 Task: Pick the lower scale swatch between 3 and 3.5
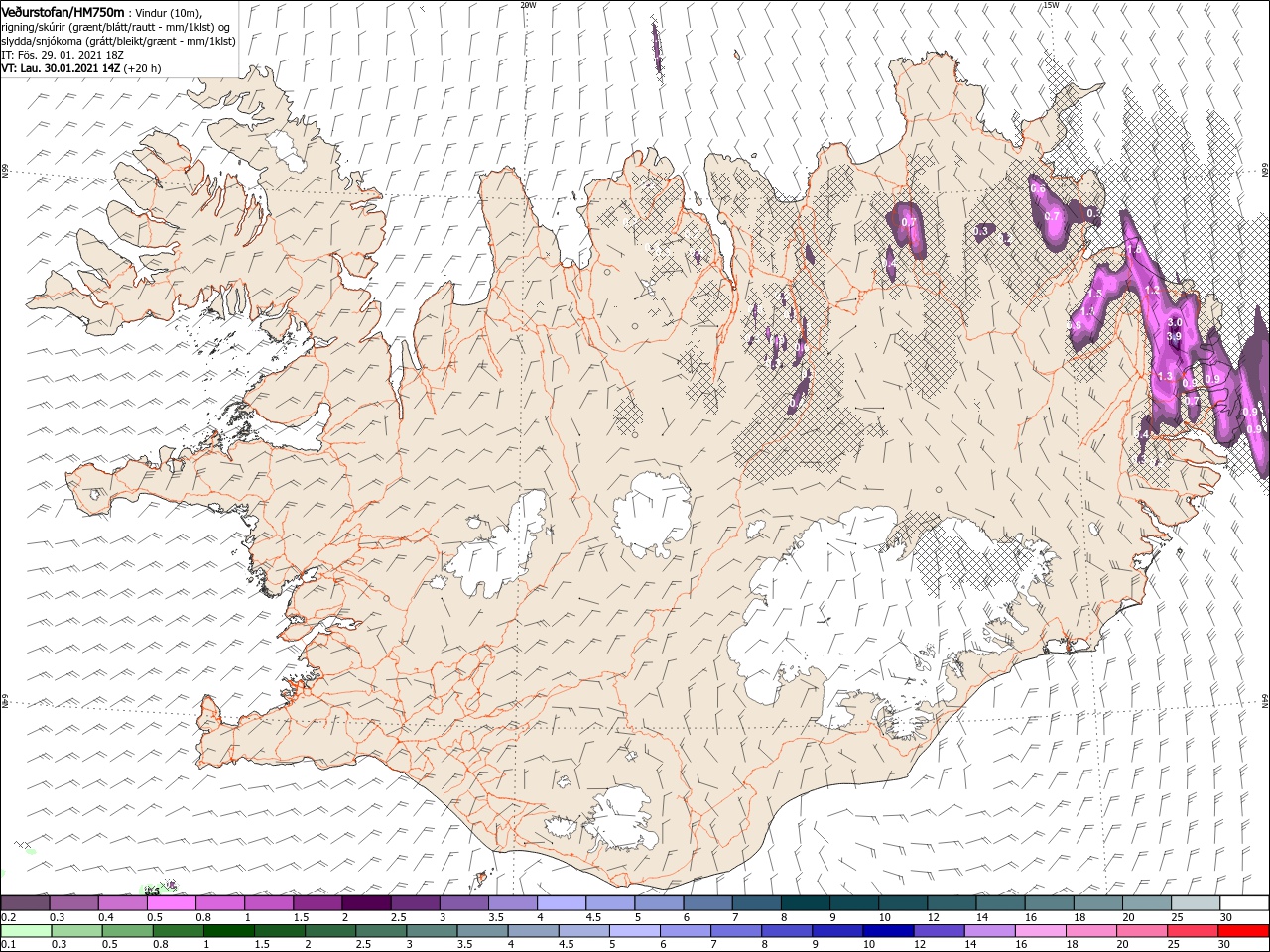[432, 931]
